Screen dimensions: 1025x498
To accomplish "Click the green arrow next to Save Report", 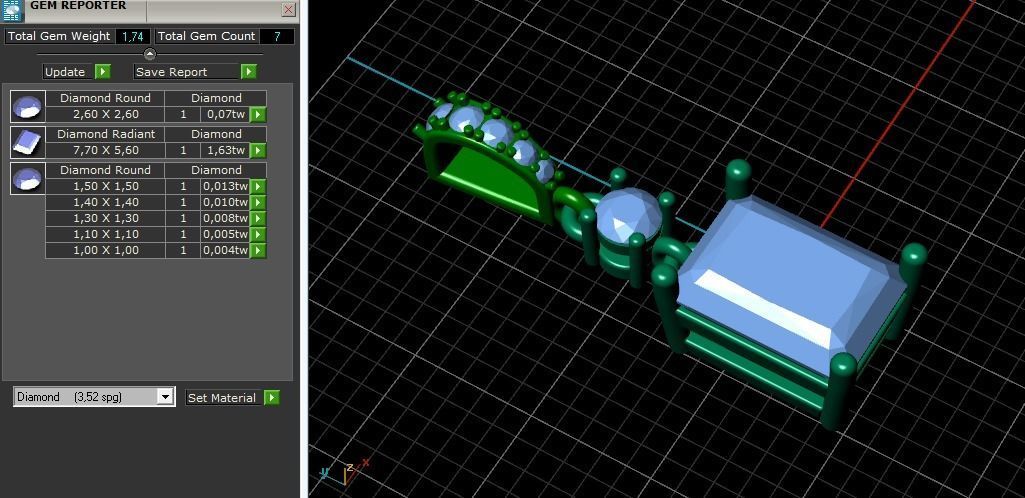I will pos(249,72).
